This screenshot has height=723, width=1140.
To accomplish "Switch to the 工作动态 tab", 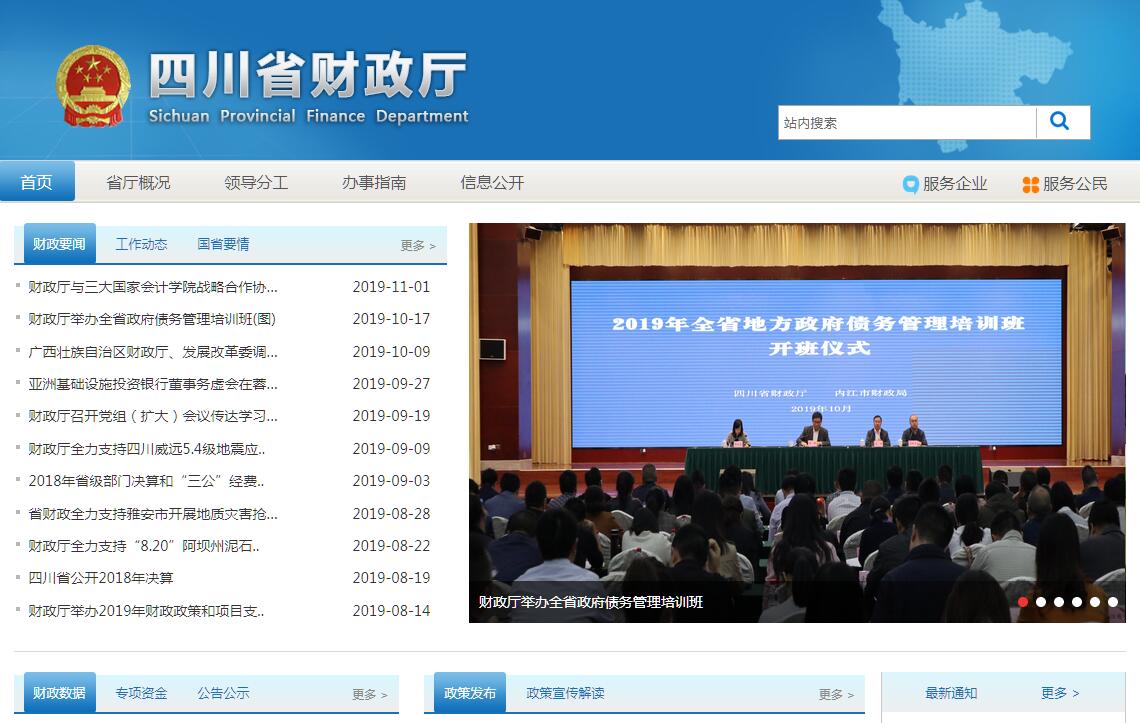I will [x=141, y=244].
